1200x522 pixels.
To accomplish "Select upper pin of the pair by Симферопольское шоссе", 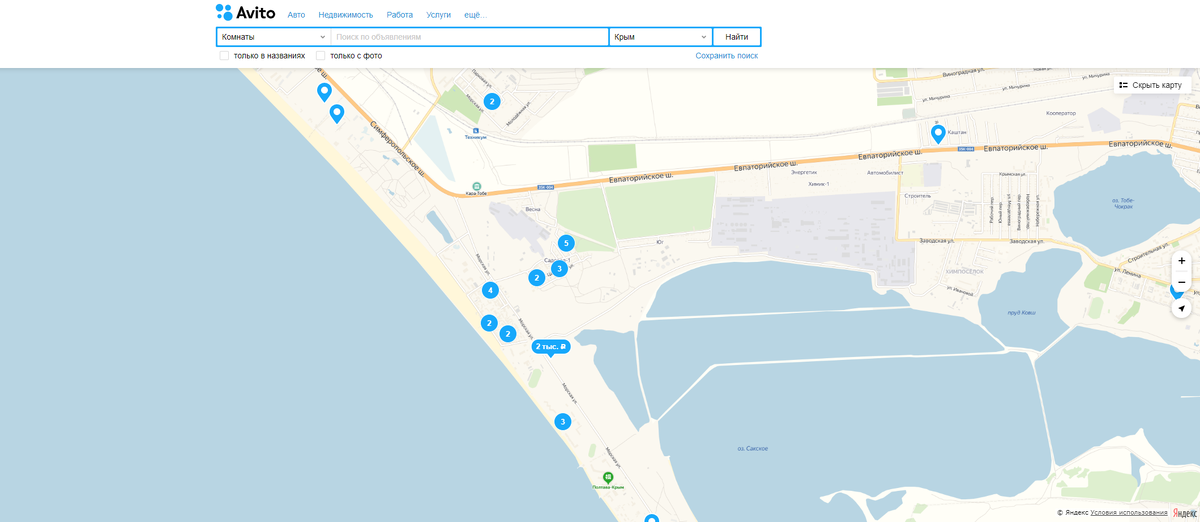I will 324,92.
